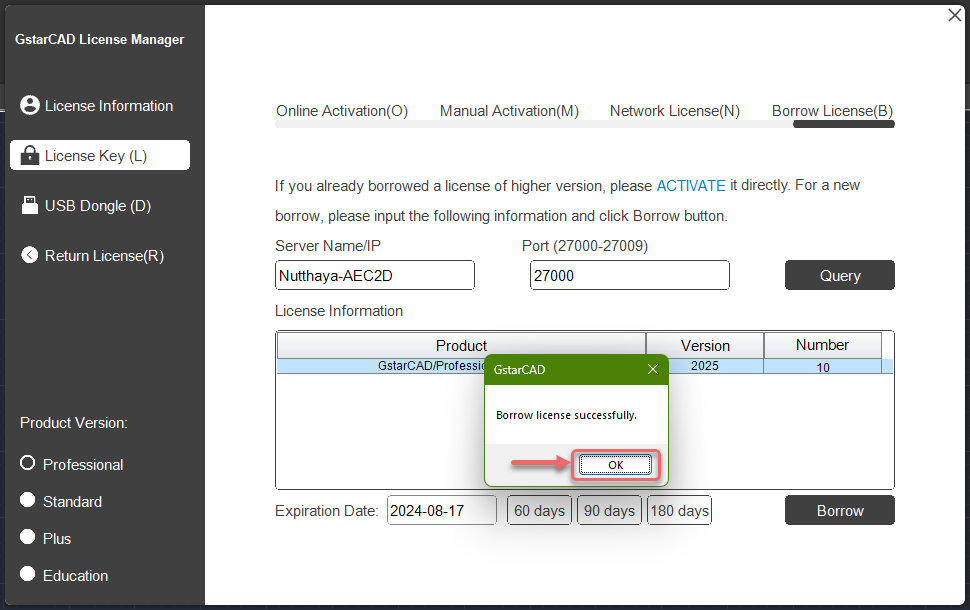Select the Education product version
The height and width of the screenshot is (610, 970).
29,575
